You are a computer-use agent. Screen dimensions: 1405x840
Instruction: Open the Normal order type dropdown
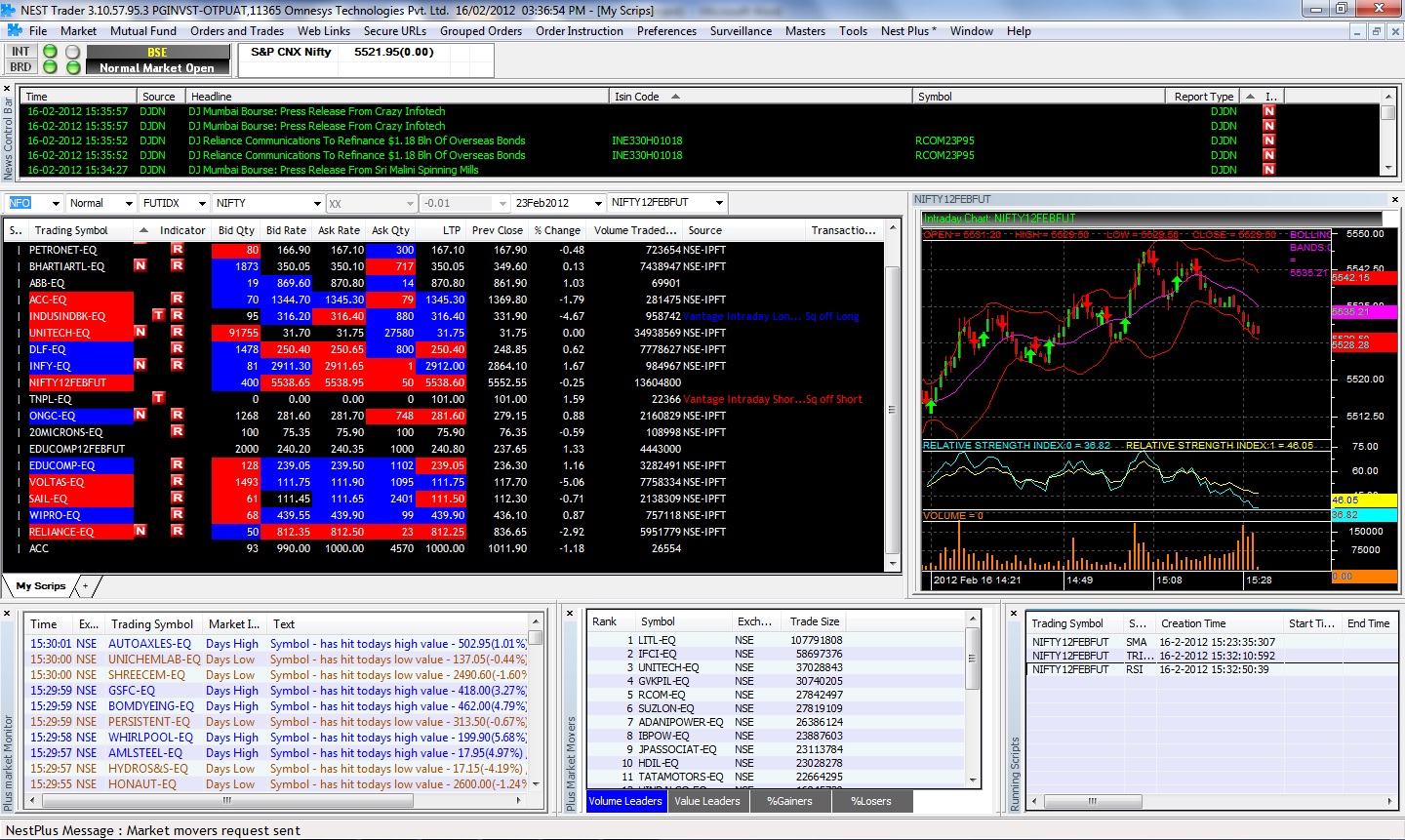[x=128, y=203]
